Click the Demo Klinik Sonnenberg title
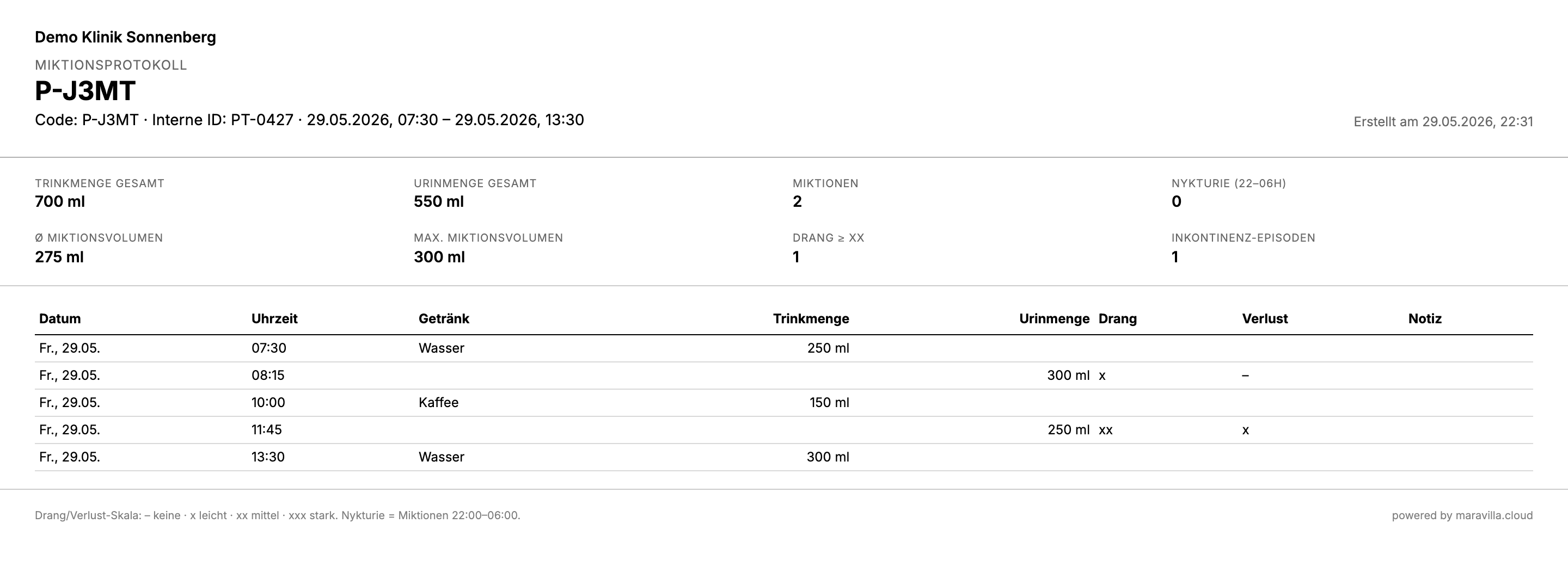This screenshot has width=1568, height=566. [x=125, y=37]
